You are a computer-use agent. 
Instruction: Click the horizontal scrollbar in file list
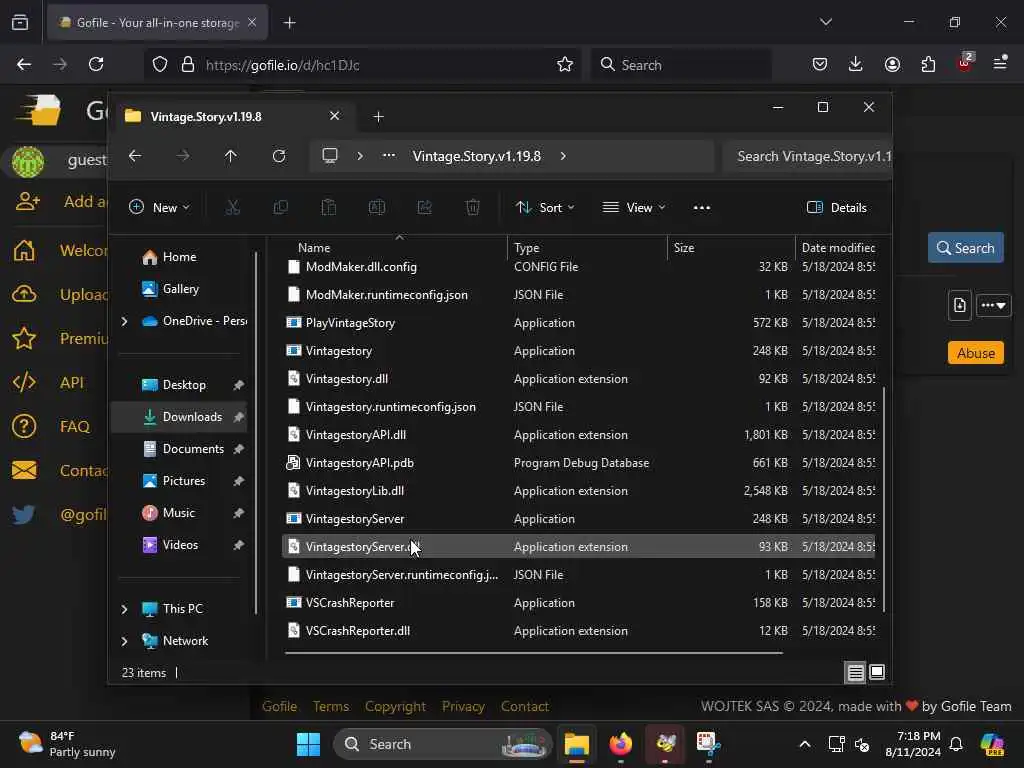[x=534, y=652]
